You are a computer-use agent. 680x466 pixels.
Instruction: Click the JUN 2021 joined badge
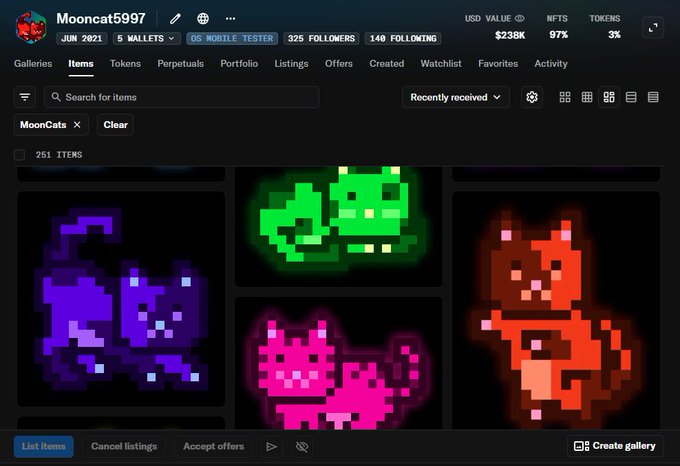(x=82, y=39)
